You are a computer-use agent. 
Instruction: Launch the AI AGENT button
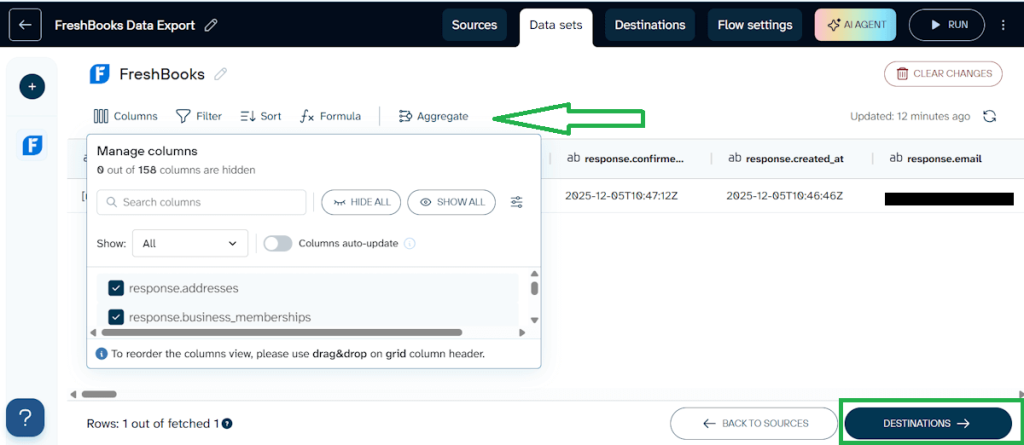(x=856, y=25)
